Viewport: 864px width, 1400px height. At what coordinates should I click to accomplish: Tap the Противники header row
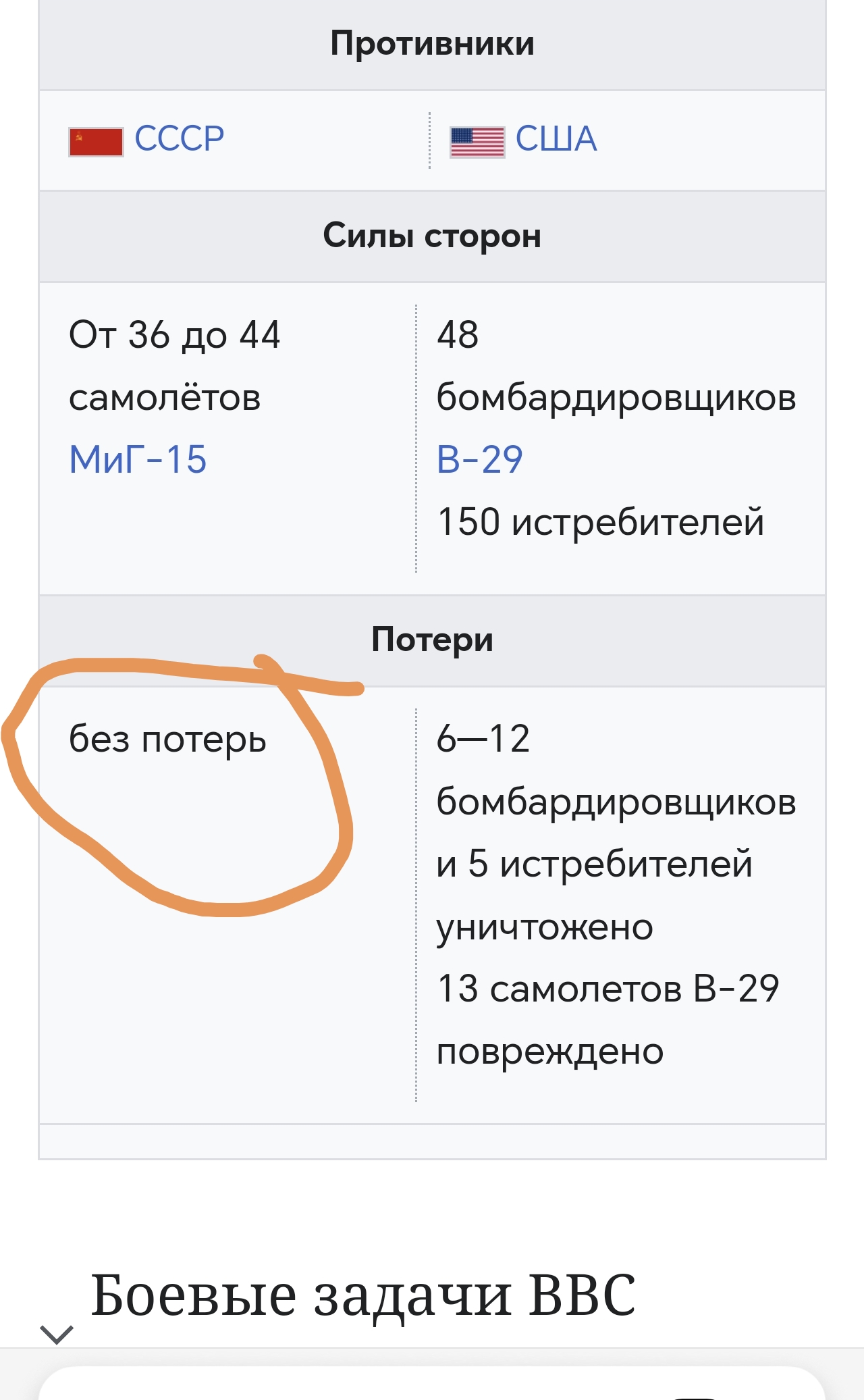coord(432,45)
